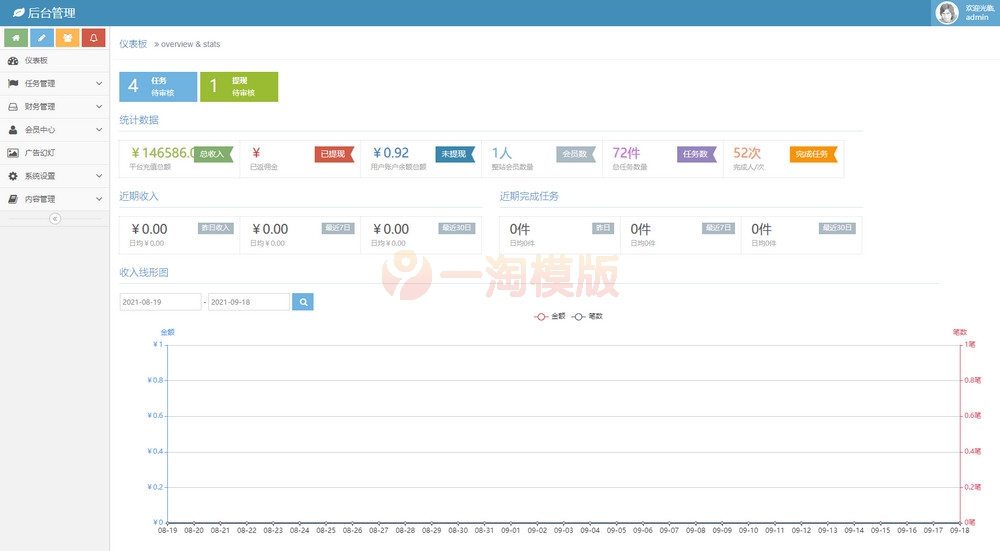Expand the 会员中心 chevron arrow

pyautogui.click(x=99, y=129)
